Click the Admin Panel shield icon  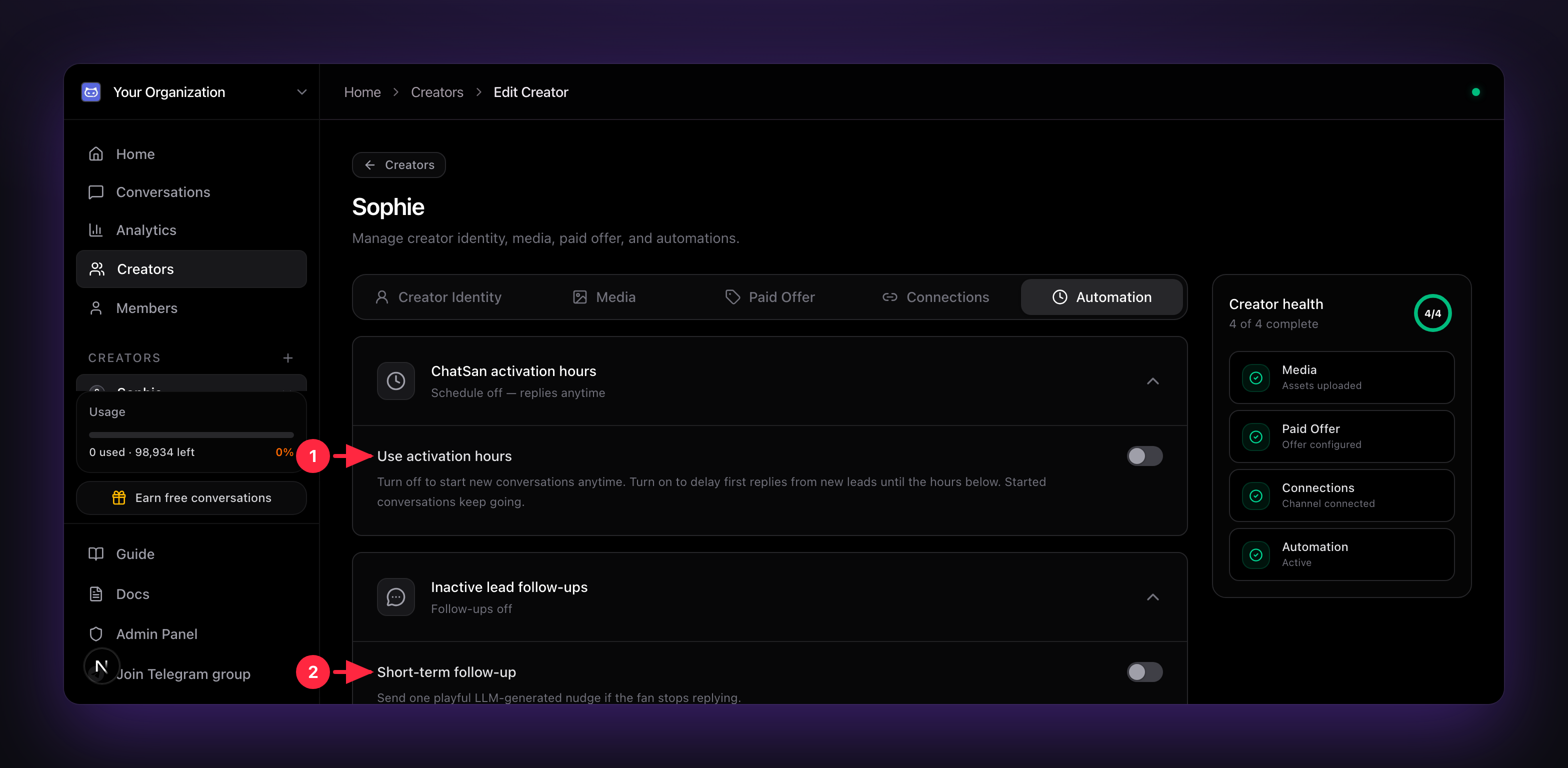[x=96, y=634]
